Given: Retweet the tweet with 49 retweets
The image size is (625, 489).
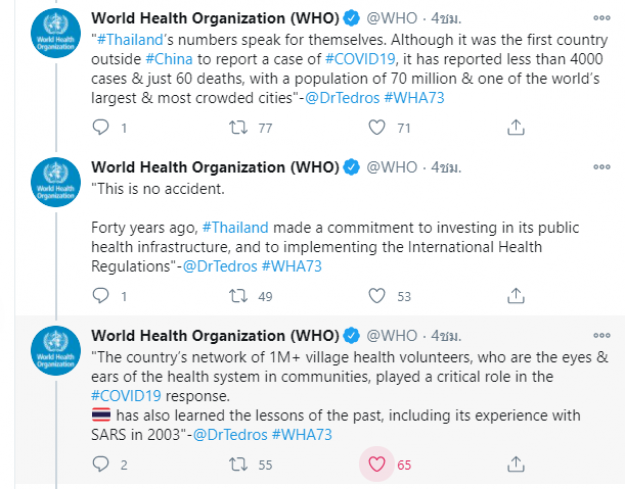Looking at the screenshot, I should click(238, 296).
